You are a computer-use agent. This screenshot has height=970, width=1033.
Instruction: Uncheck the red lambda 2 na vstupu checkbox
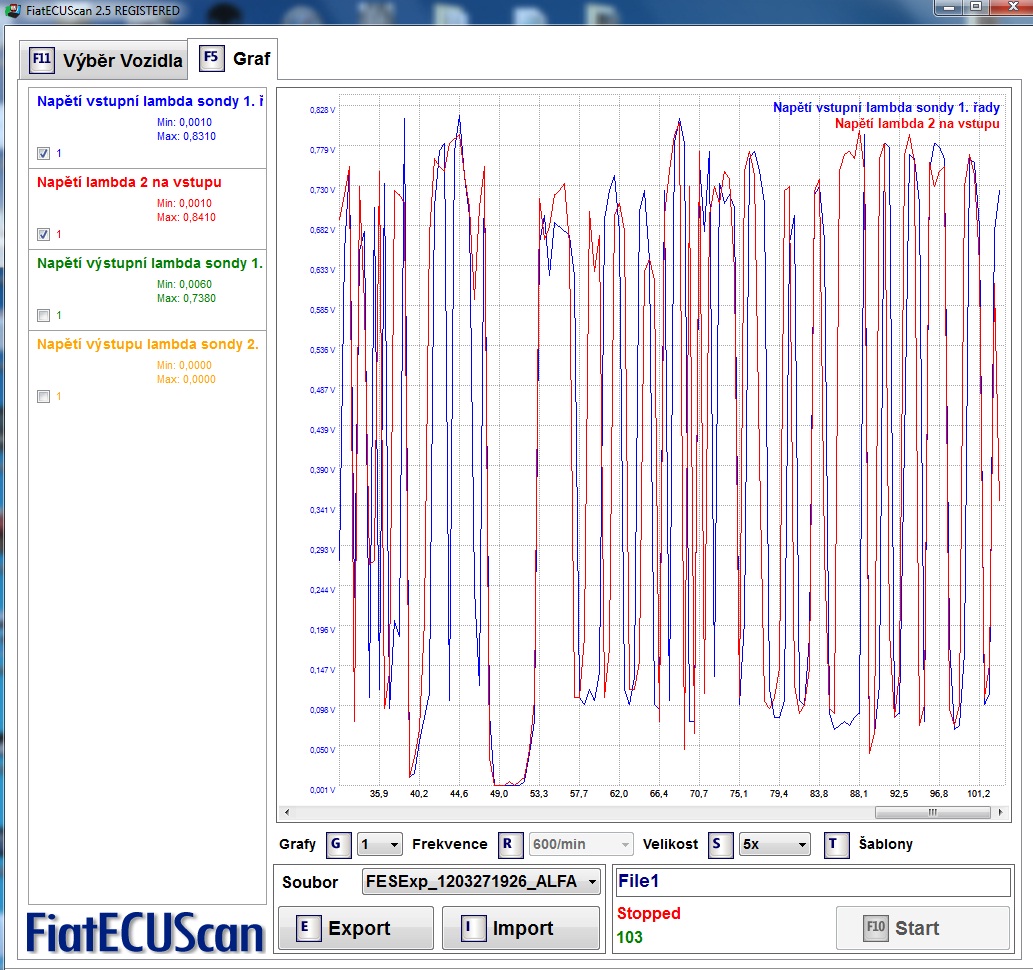click(x=43, y=235)
